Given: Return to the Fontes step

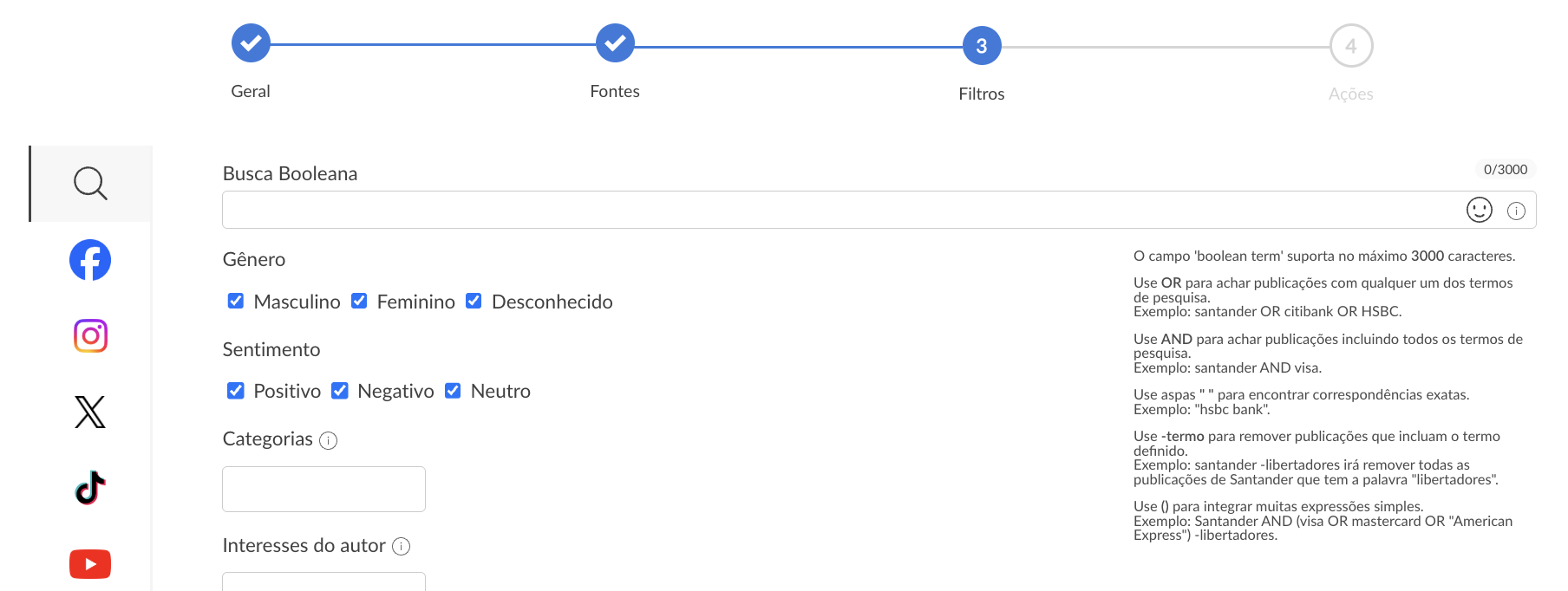Looking at the screenshot, I should click(x=615, y=43).
